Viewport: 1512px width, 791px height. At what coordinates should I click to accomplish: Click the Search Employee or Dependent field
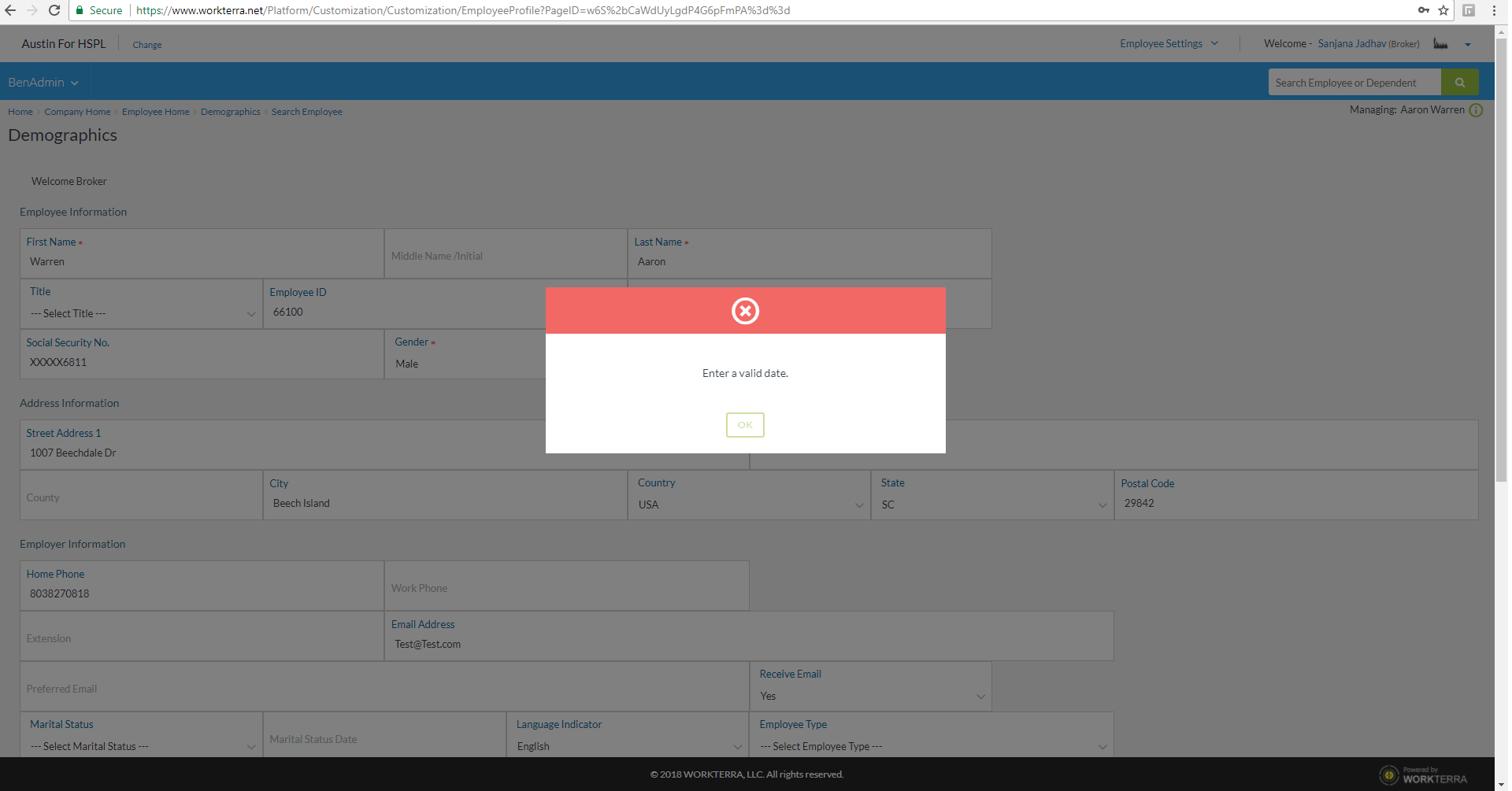[1354, 83]
